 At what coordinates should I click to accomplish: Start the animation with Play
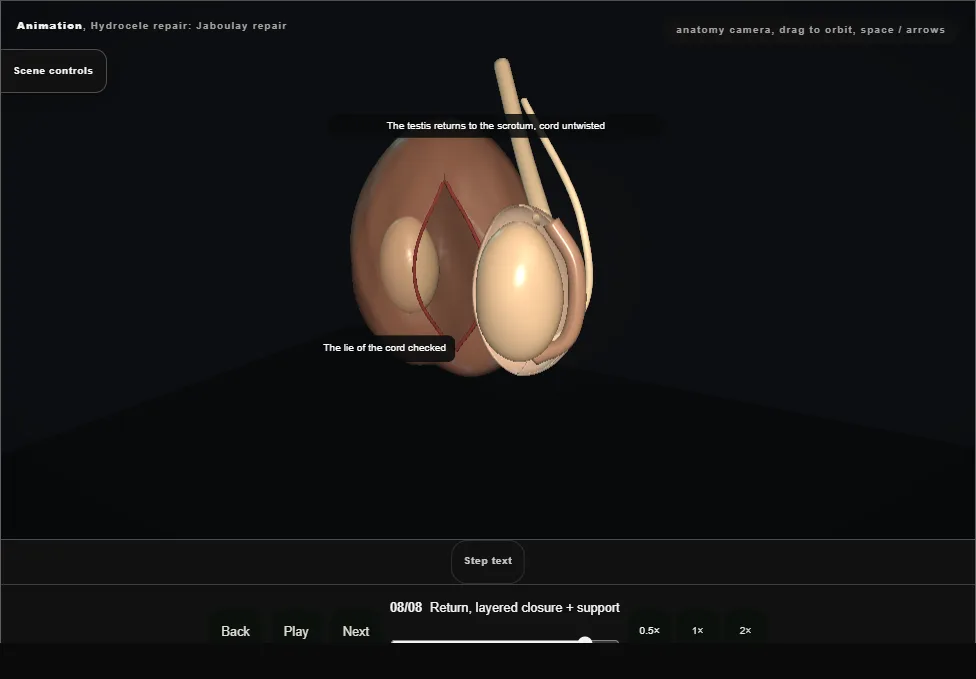pyautogui.click(x=296, y=631)
